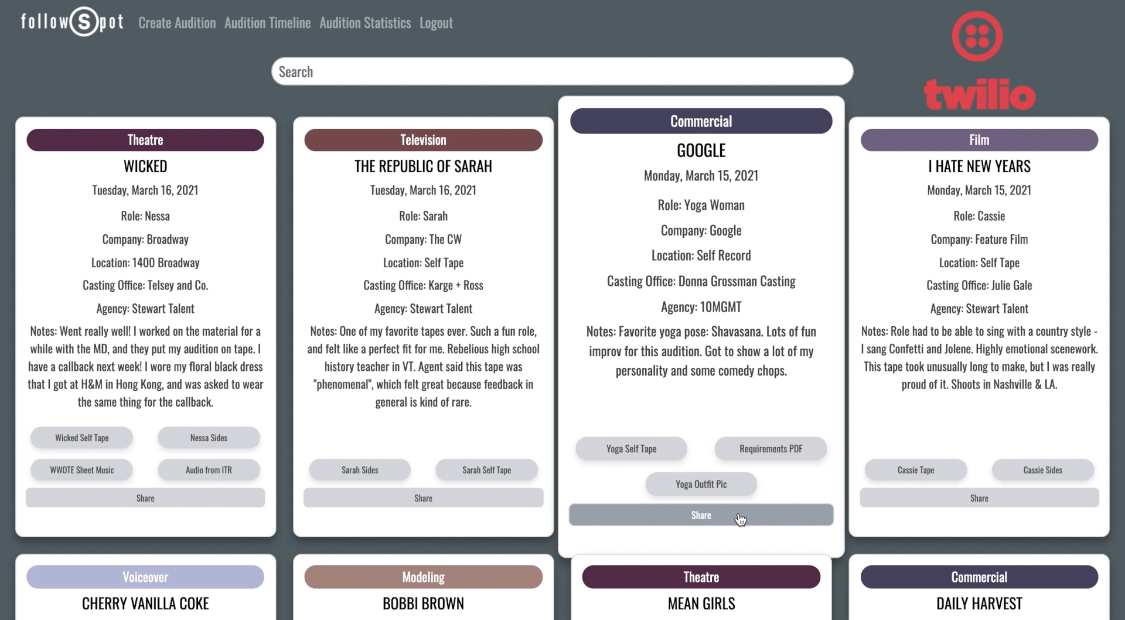Screen dimensions: 1125x620
Task: Select the GOOGLE card title
Action: pos(701,151)
